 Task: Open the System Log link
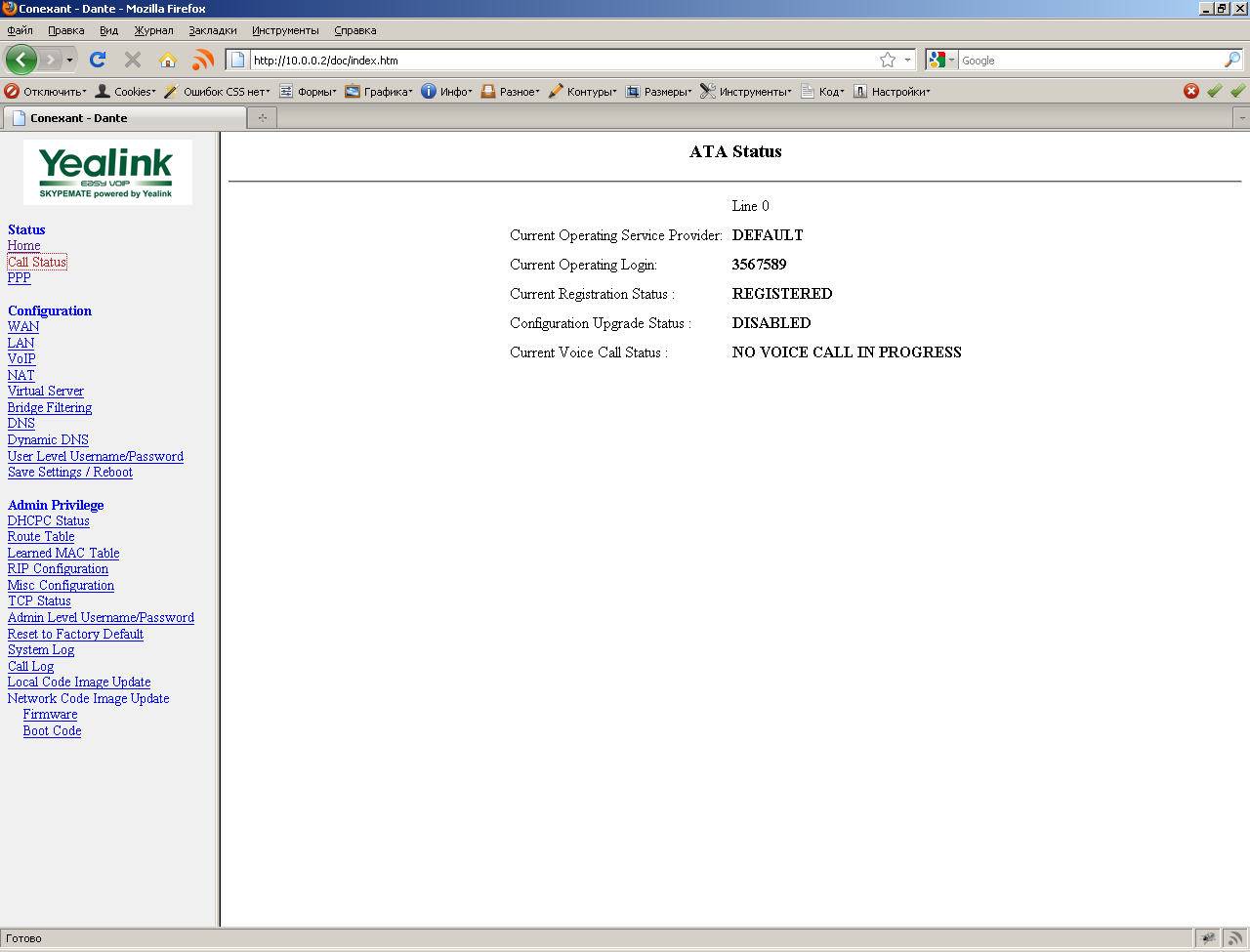pyautogui.click(x=41, y=650)
